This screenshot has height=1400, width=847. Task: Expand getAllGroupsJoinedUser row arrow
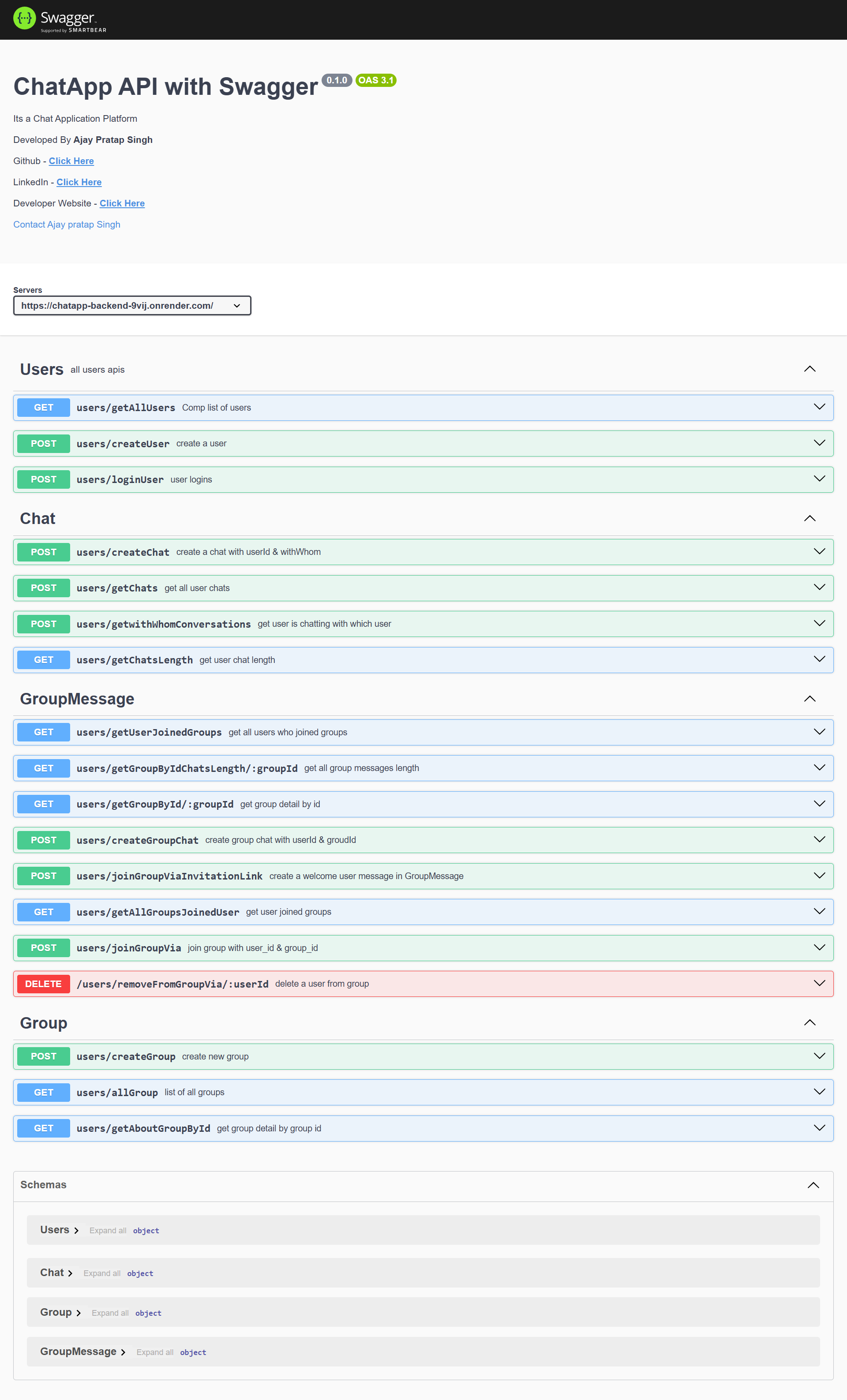coord(819,912)
